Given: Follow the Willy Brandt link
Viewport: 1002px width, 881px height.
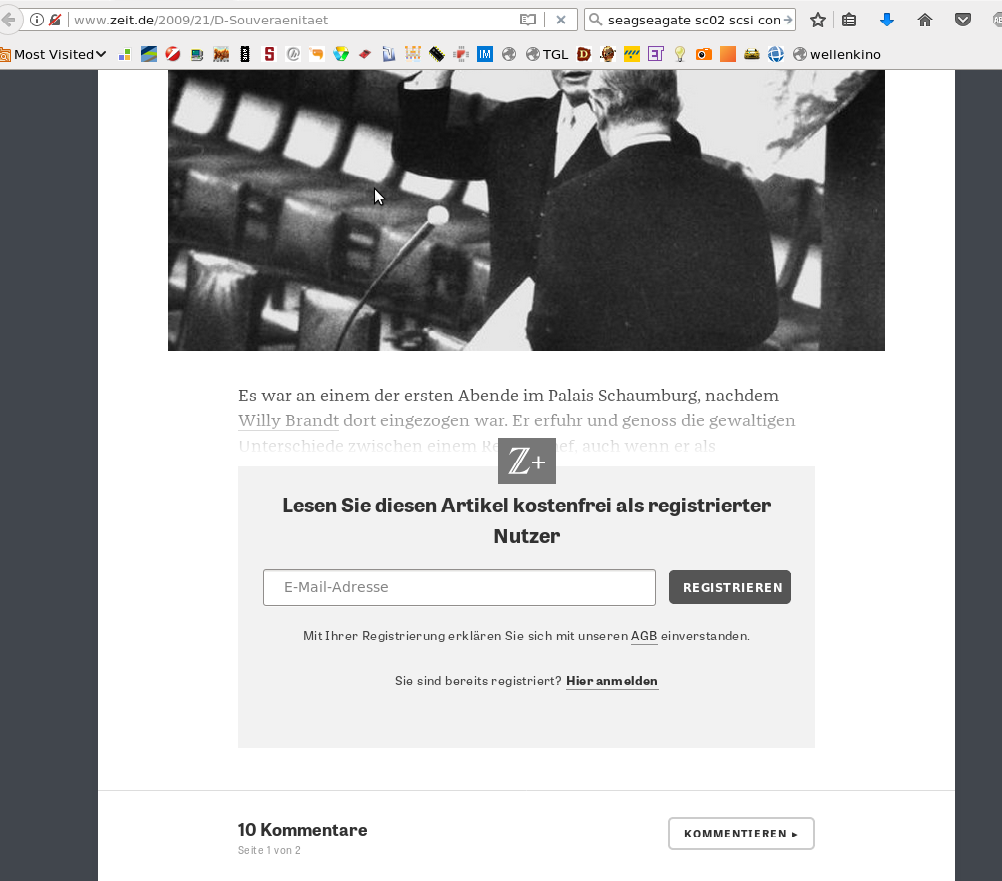Looking at the screenshot, I should pyautogui.click(x=288, y=420).
